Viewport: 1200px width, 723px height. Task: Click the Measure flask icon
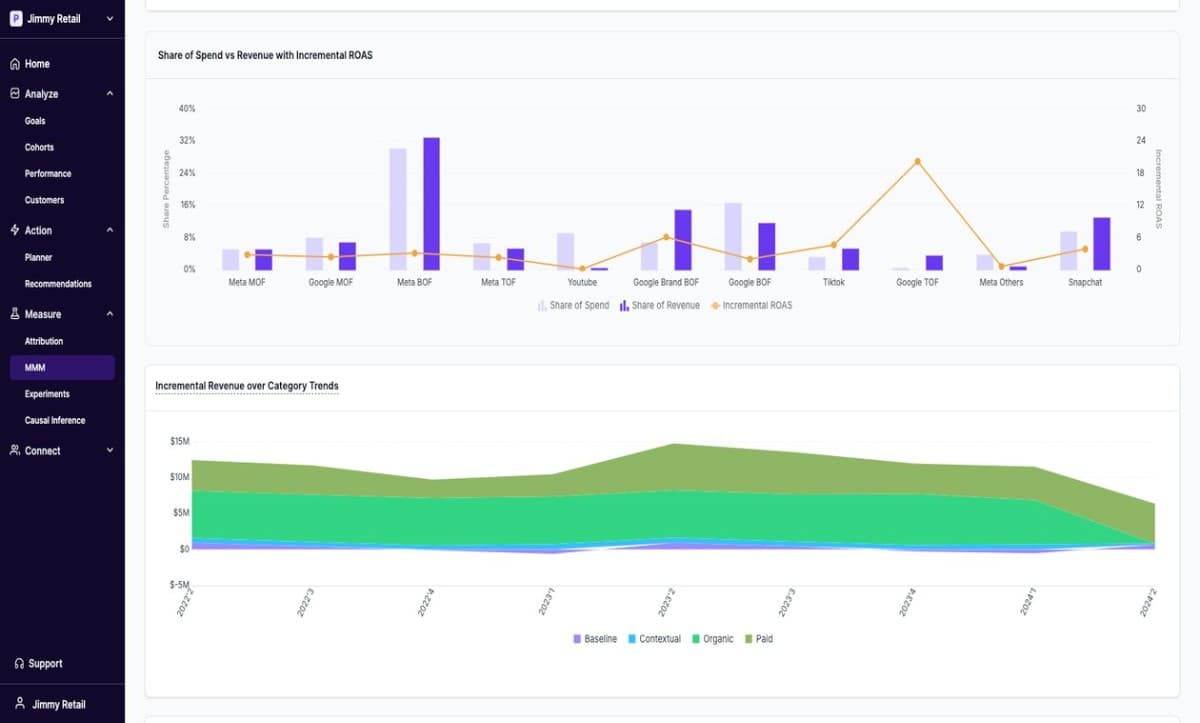(x=15, y=314)
